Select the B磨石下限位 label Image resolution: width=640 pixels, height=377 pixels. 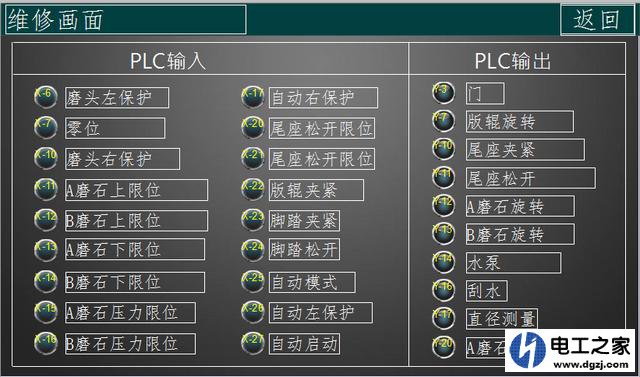click(135, 282)
